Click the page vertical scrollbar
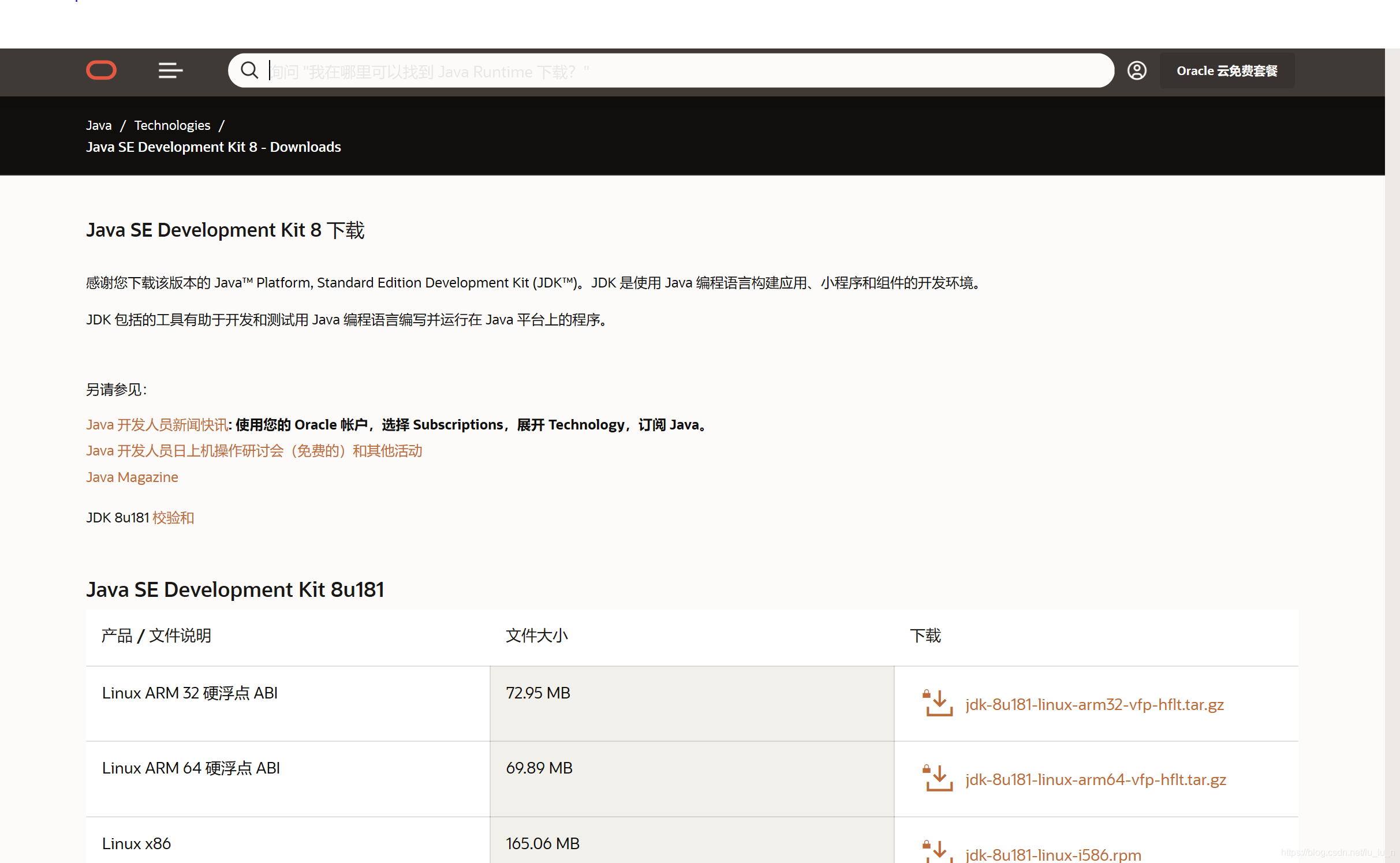1400x863 pixels. pyautogui.click(x=1392, y=456)
